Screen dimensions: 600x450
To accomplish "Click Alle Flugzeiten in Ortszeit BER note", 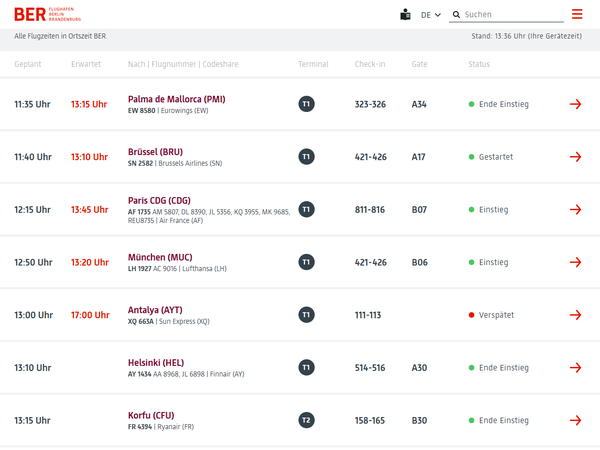I will 60,36.
